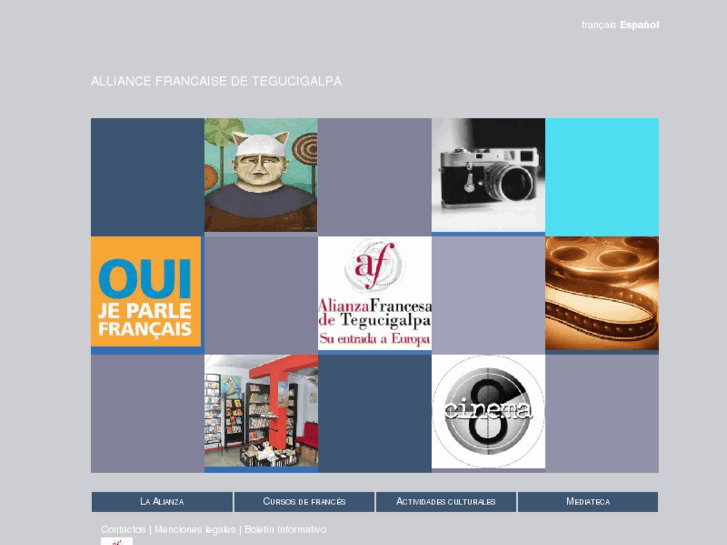Click the Alianza Francesa de Tegucigalpa logo
This screenshot has width=727, height=545.
(x=375, y=293)
